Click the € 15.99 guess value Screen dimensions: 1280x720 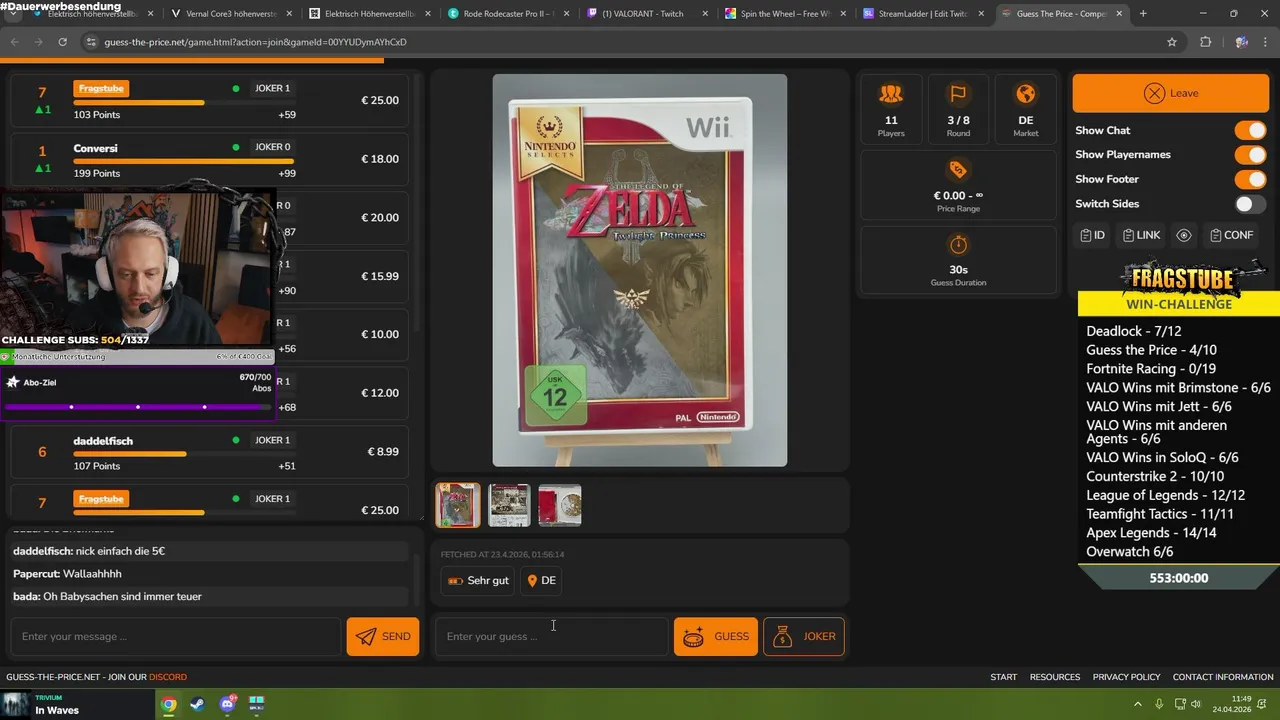[x=380, y=276]
